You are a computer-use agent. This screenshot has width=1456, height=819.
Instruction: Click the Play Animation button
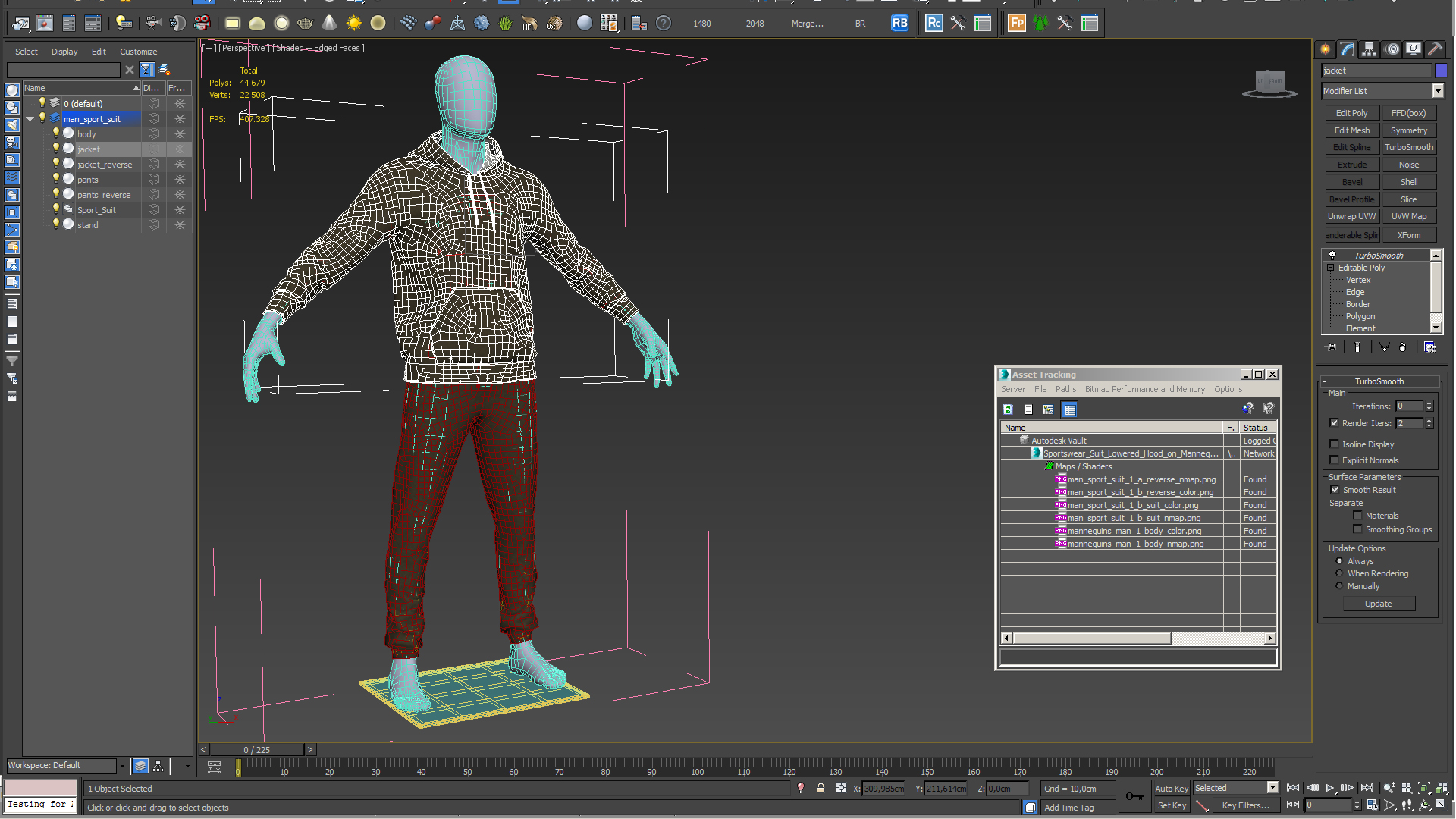[x=1330, y=789]
